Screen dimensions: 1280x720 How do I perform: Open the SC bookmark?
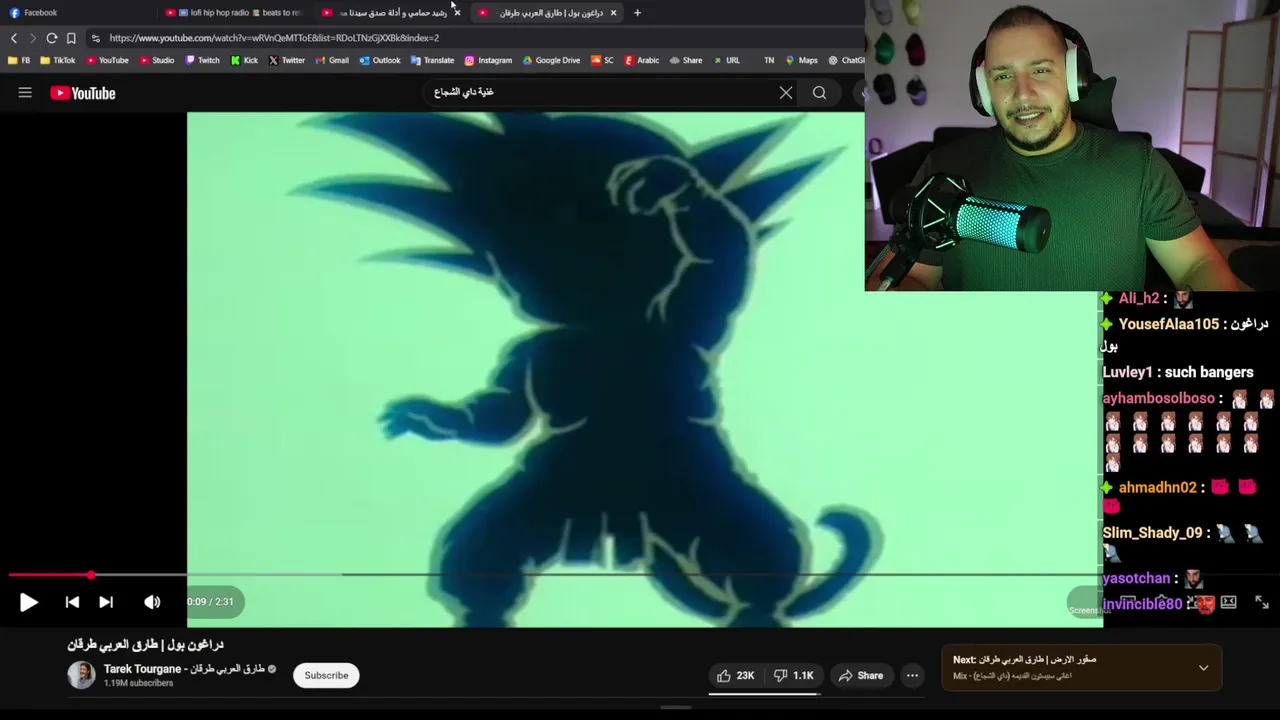602,60
